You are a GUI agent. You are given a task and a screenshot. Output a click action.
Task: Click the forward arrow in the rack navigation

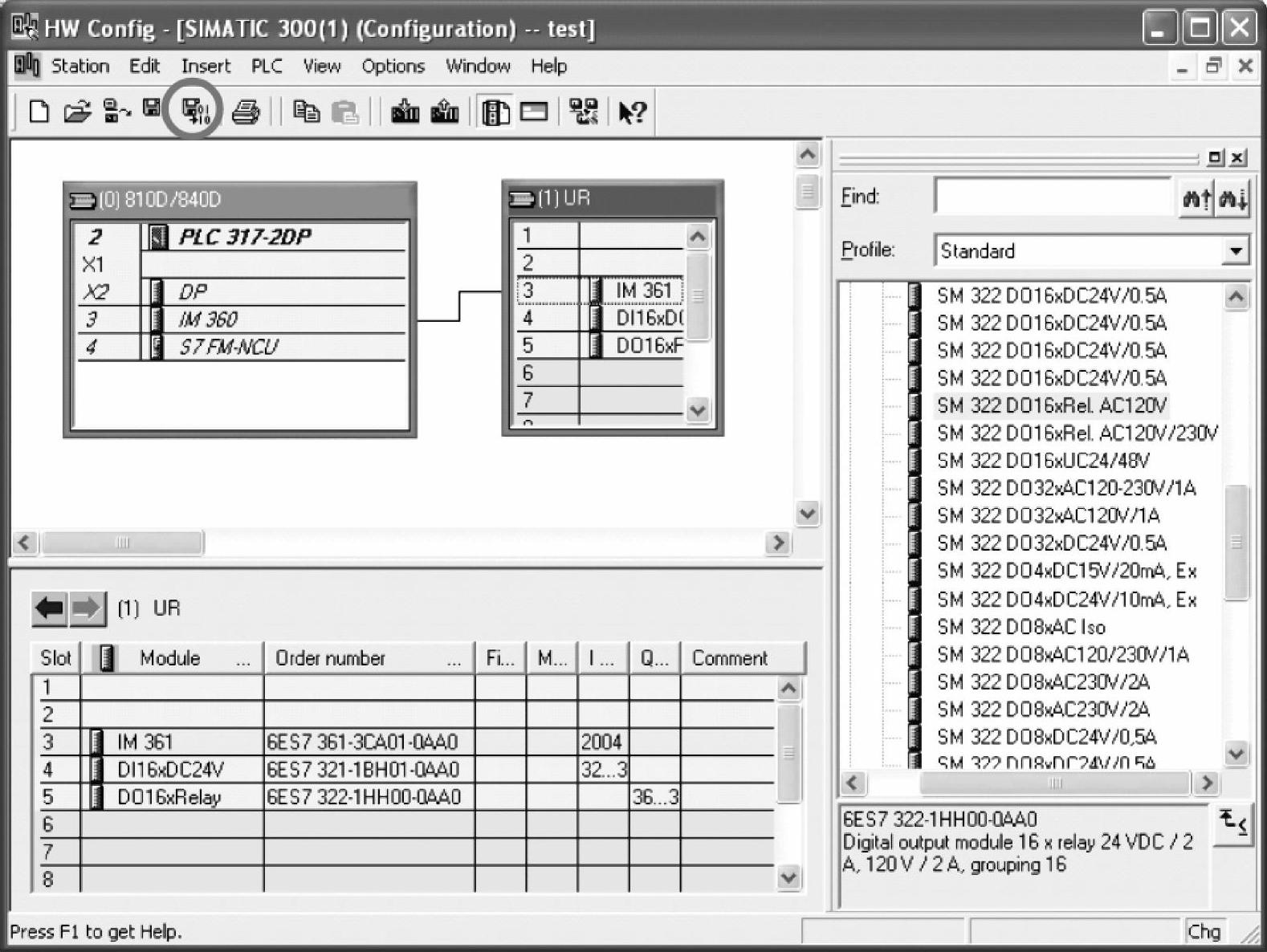(87, 608)
